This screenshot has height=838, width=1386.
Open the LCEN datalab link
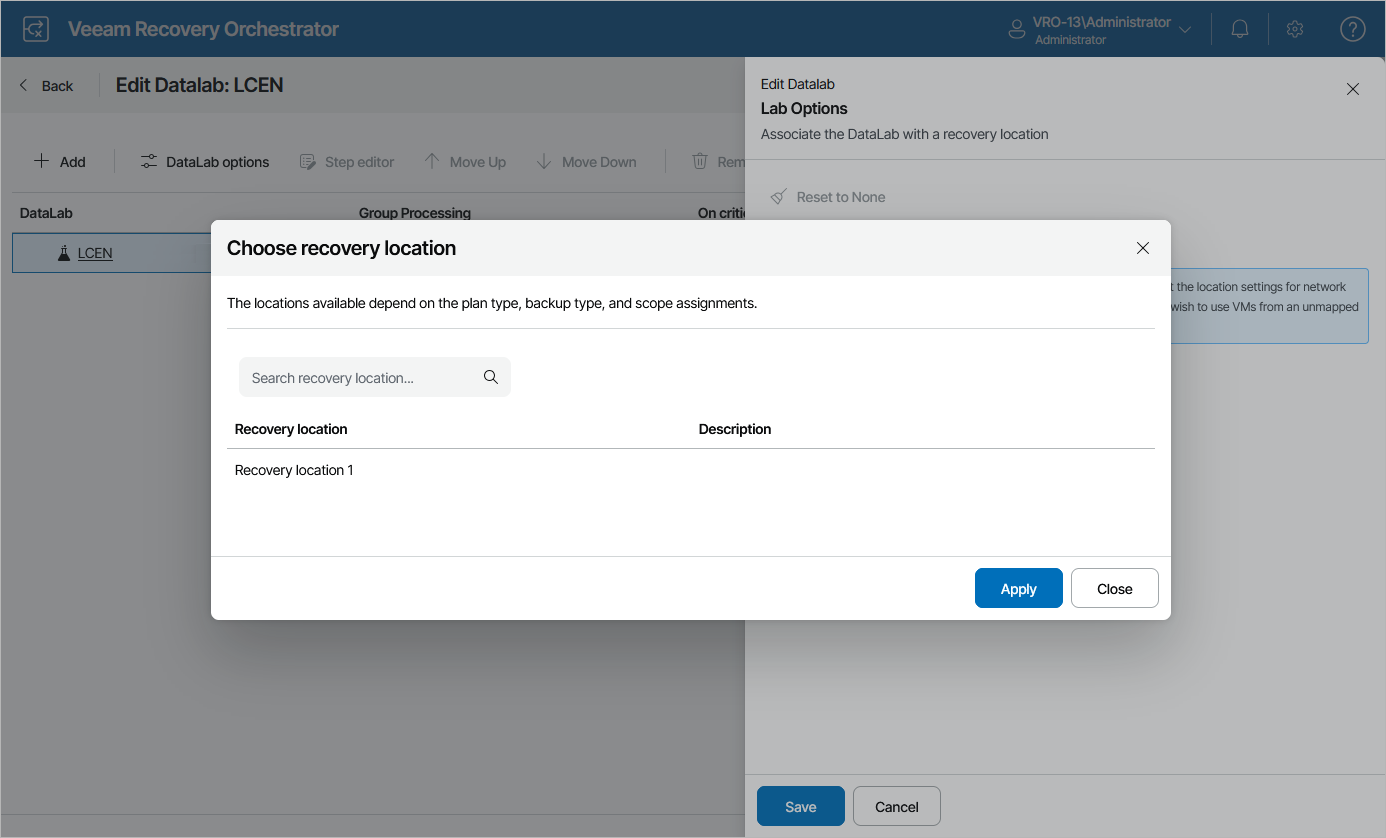tap(95, 253)
